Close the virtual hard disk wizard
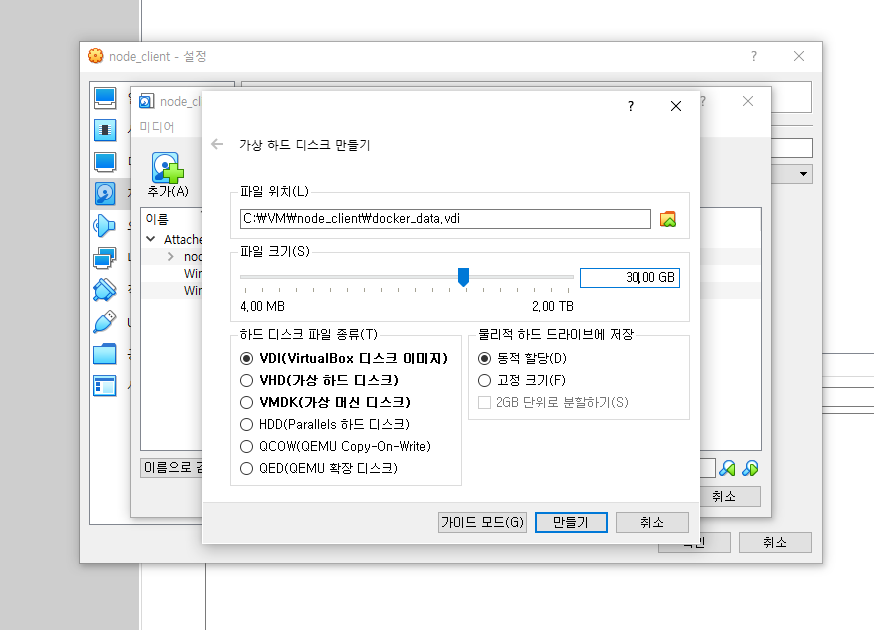The image size is (874, 630). coord(676,106)
